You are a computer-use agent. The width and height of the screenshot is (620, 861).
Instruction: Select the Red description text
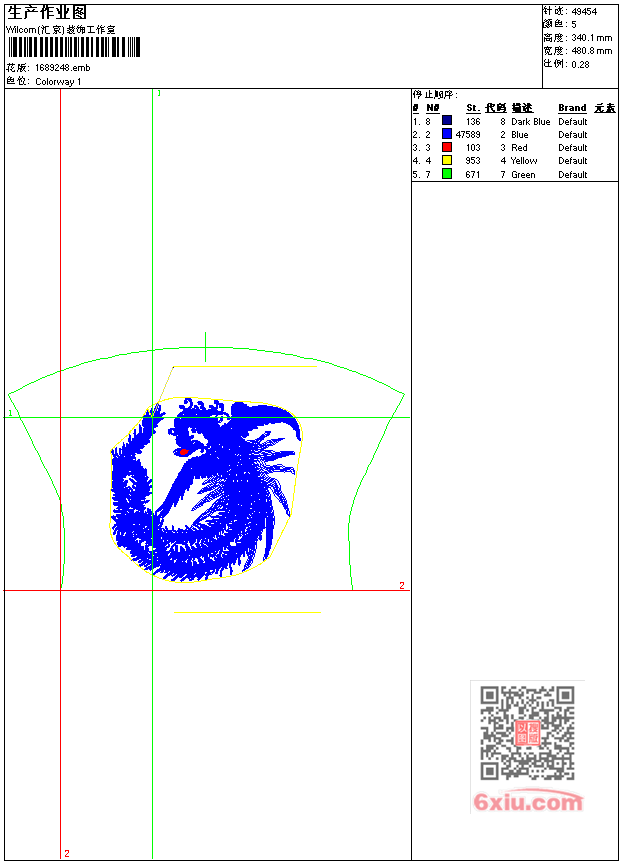click(x=519, y=148)
